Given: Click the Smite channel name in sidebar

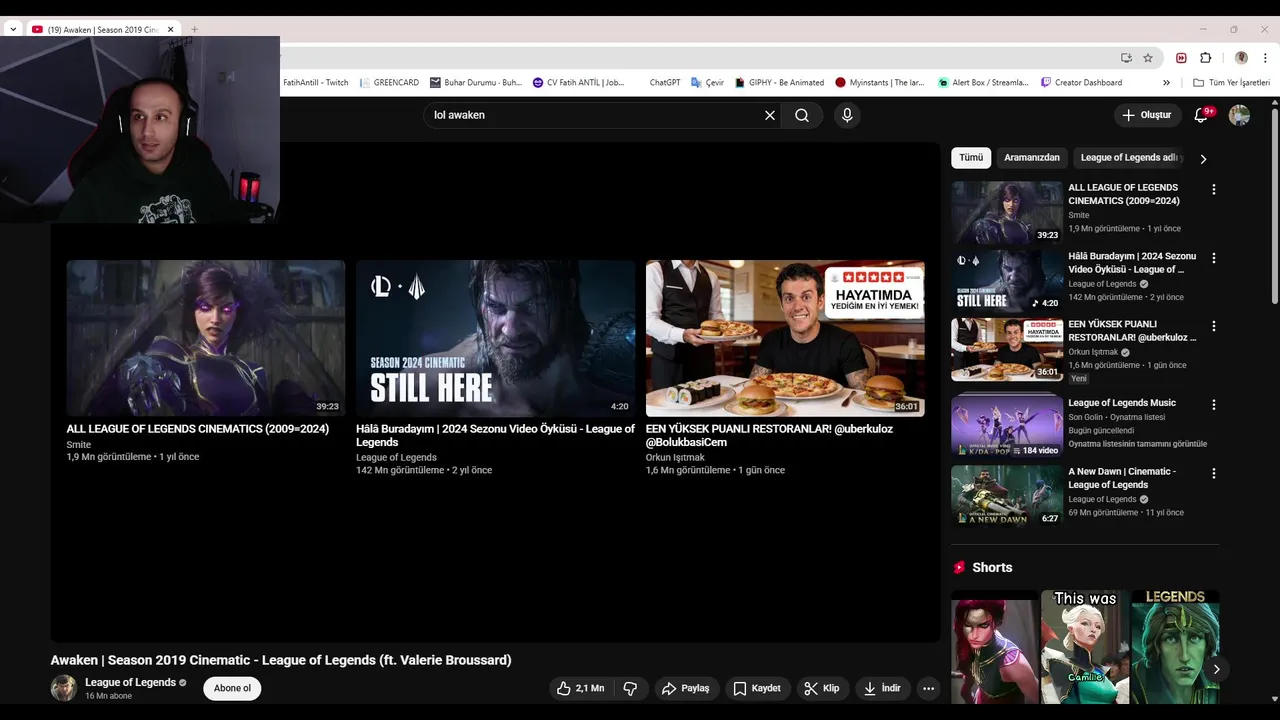Looking at the screenshot, I should click(x=1079, y=215).
